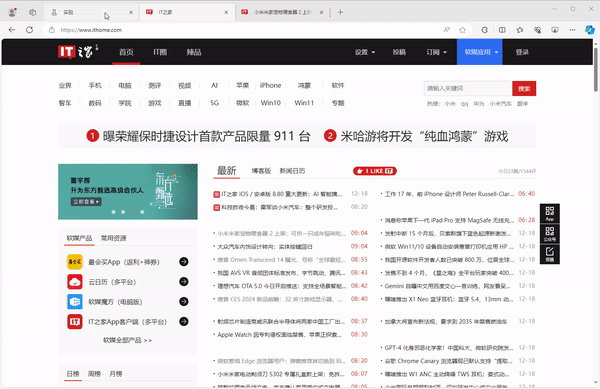Click the 最会买App yellow icon
The width and height of the screenshot is (600, 389).
click(x=75, y=262)
